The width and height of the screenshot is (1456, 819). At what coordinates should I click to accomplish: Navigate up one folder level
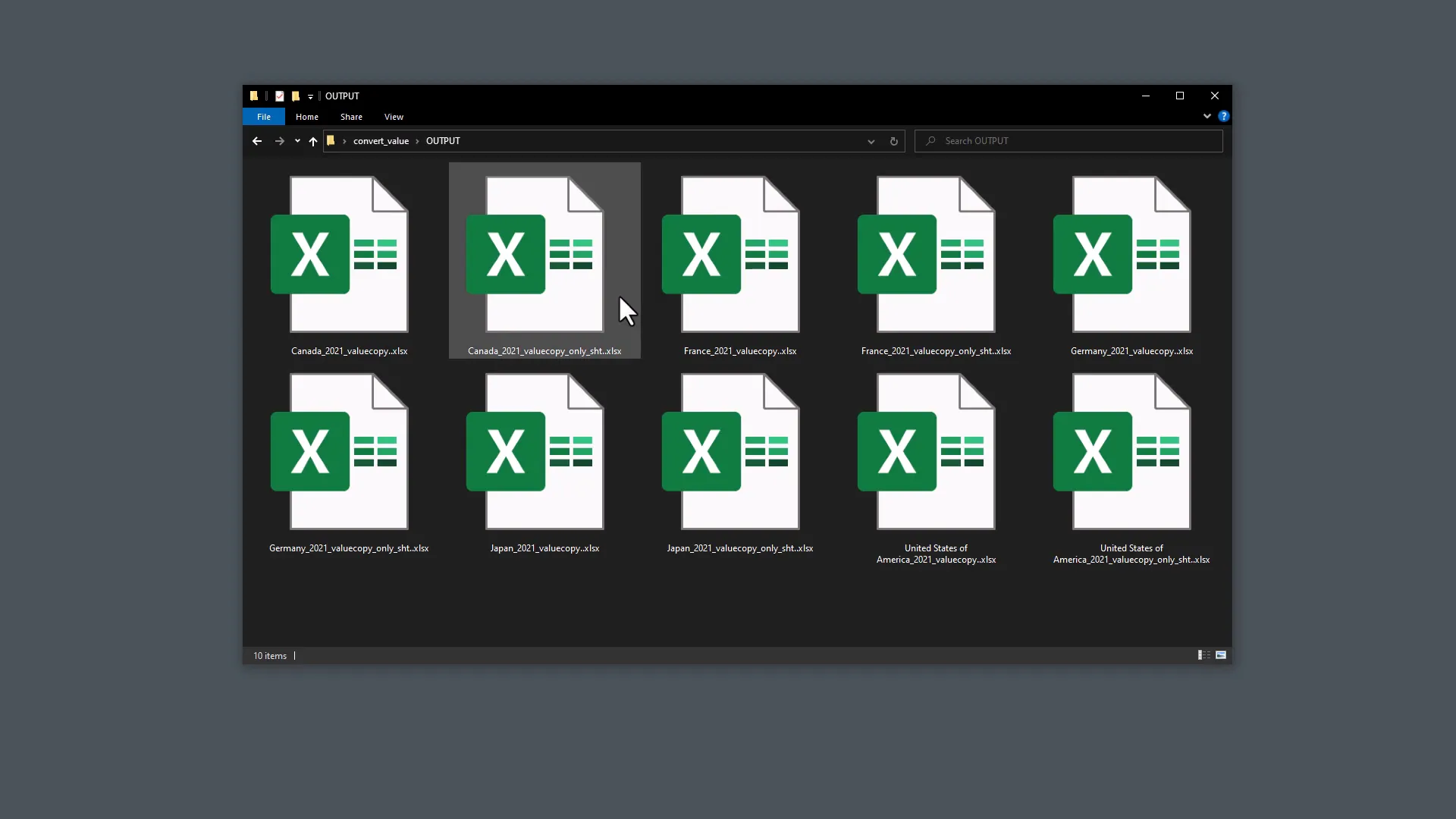click(x=312, y=141)
